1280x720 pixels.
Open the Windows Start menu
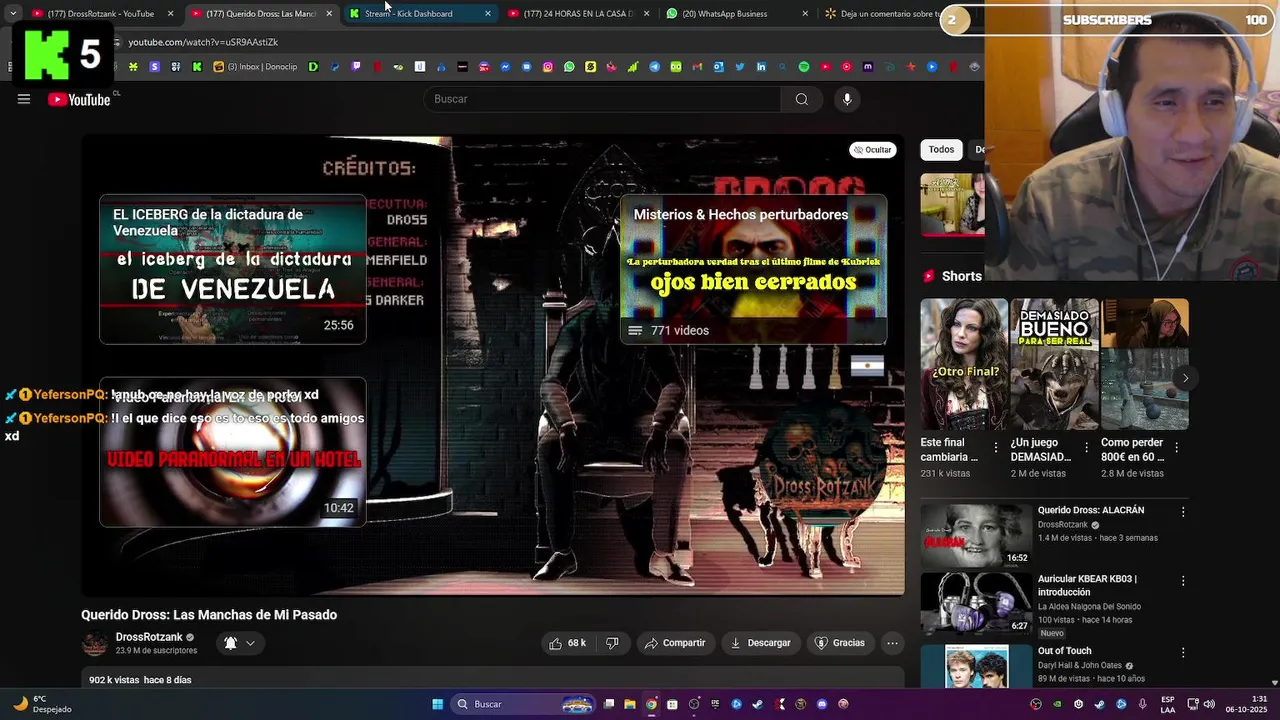[x=437, y=704]
